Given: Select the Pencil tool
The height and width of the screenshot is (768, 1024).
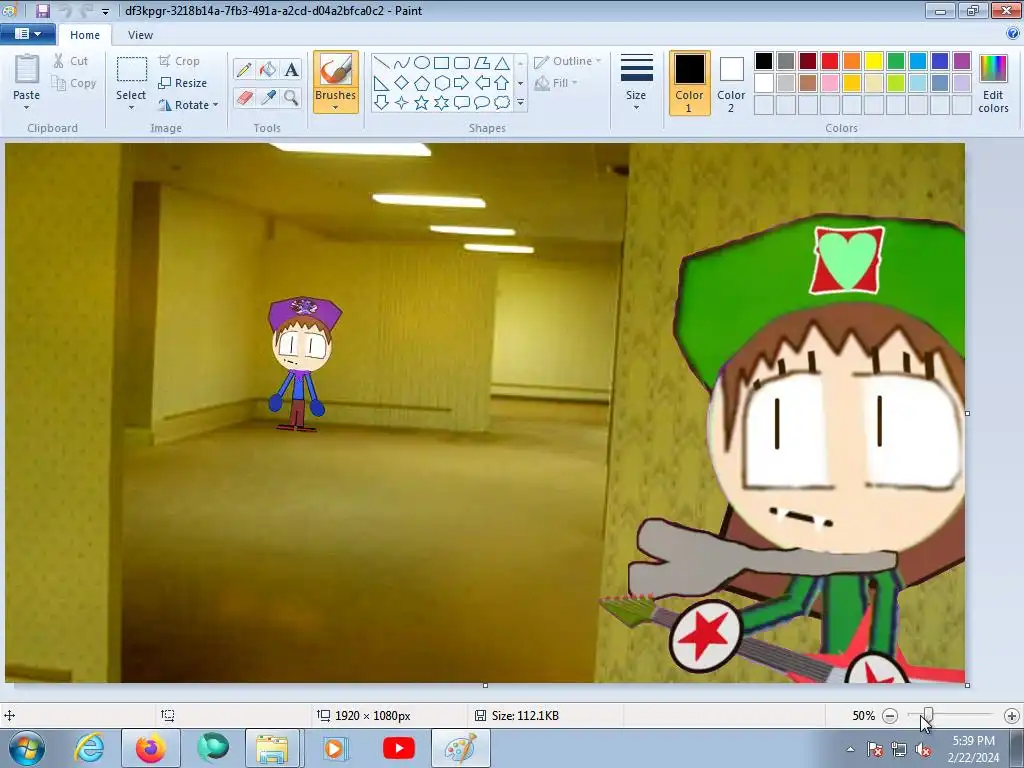Looking at the screenshot, I should click(x=244, y=70).
